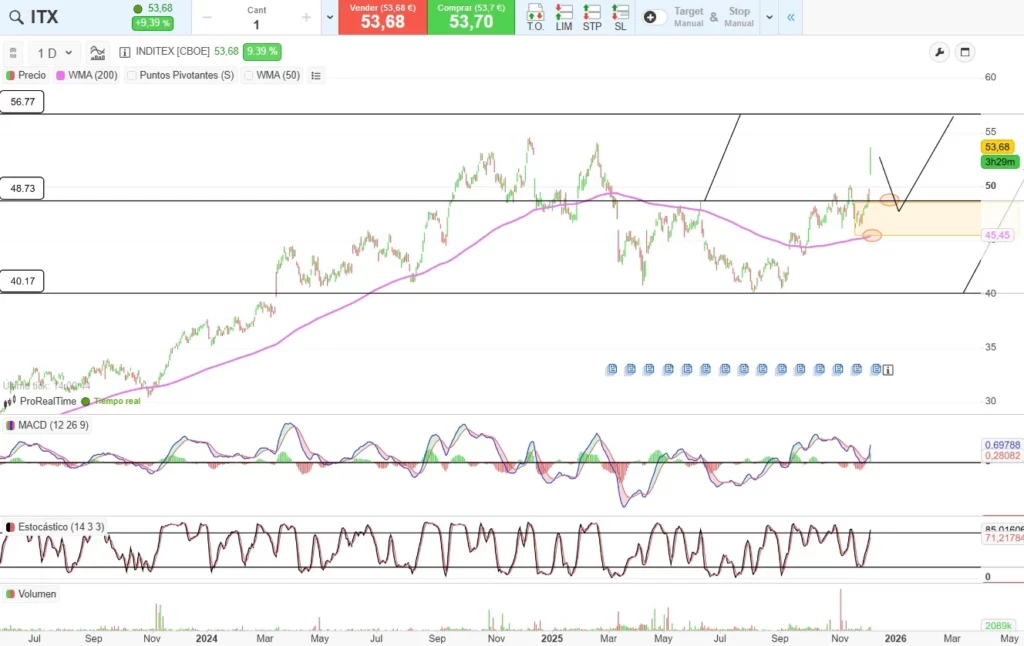1024x646 pixels.
Task: Select the T.O. order type icon
Action: point(534,17)
